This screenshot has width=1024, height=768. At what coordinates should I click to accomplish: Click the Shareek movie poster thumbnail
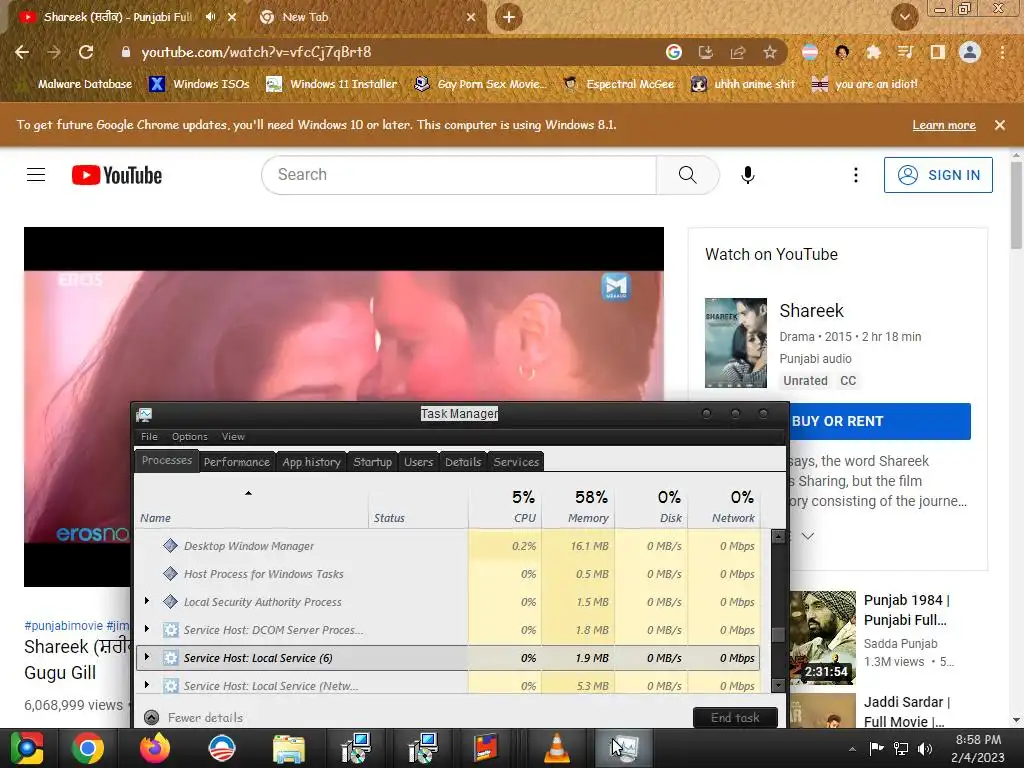coord(735,343)
